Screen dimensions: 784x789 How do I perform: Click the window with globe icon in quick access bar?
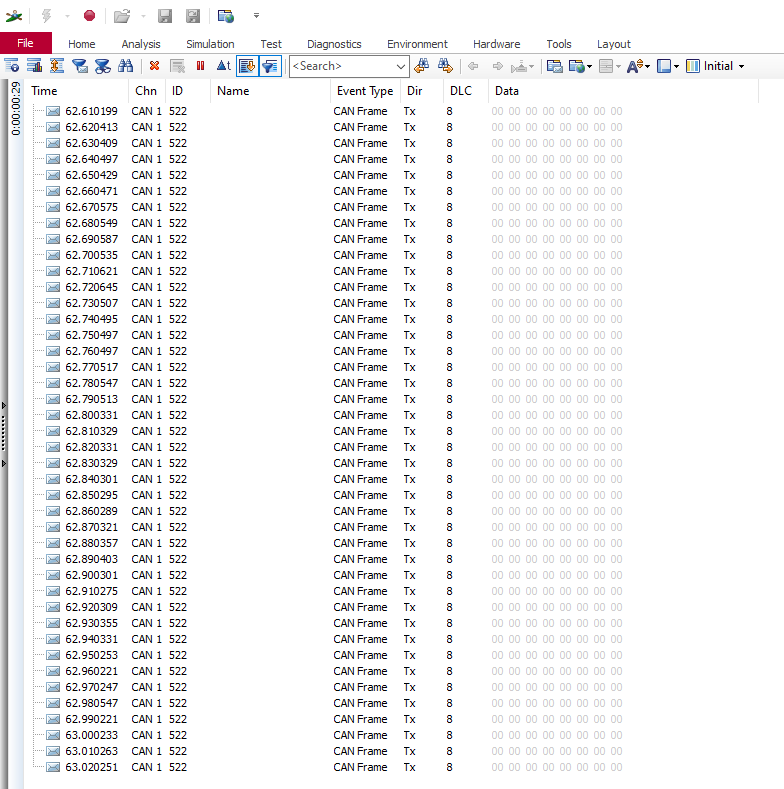[226, 16]
